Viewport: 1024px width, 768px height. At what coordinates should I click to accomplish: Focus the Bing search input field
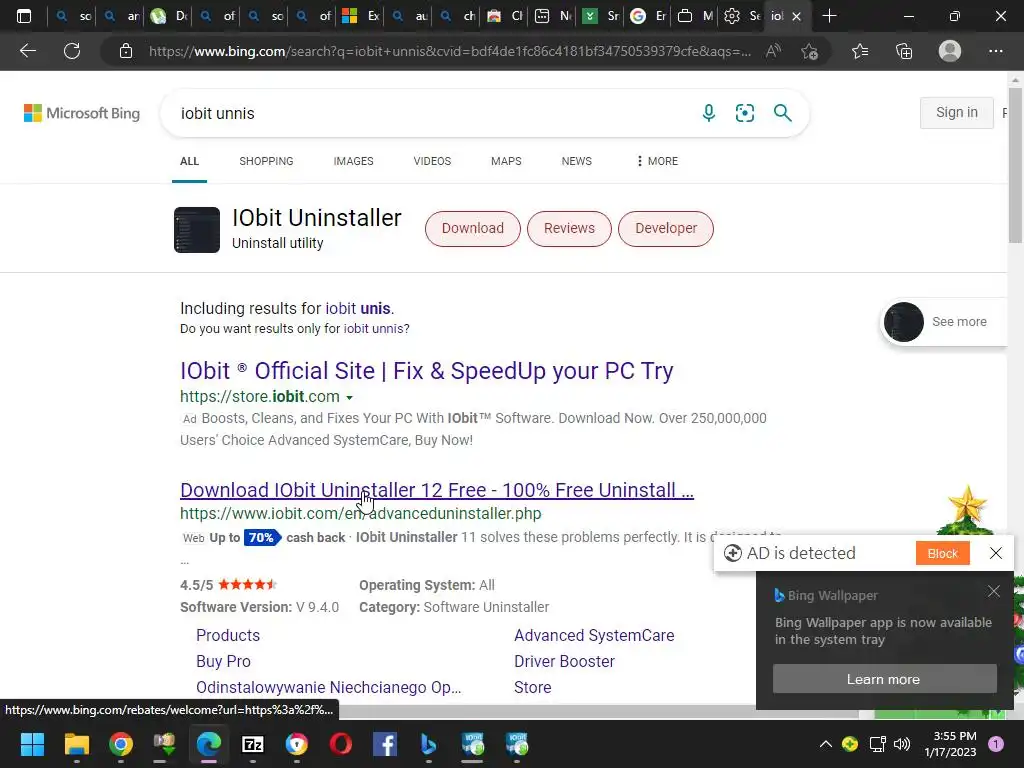pyautogui.click(x=431, y=113)
